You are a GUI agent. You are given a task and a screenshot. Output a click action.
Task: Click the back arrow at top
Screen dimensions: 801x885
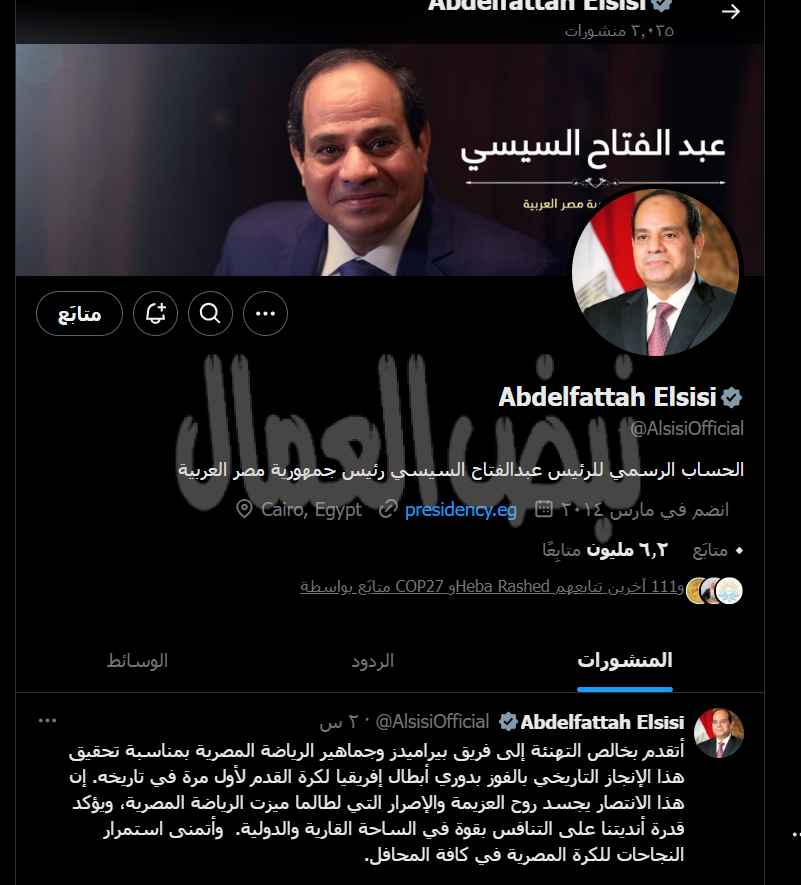click(x=731, y=11)
